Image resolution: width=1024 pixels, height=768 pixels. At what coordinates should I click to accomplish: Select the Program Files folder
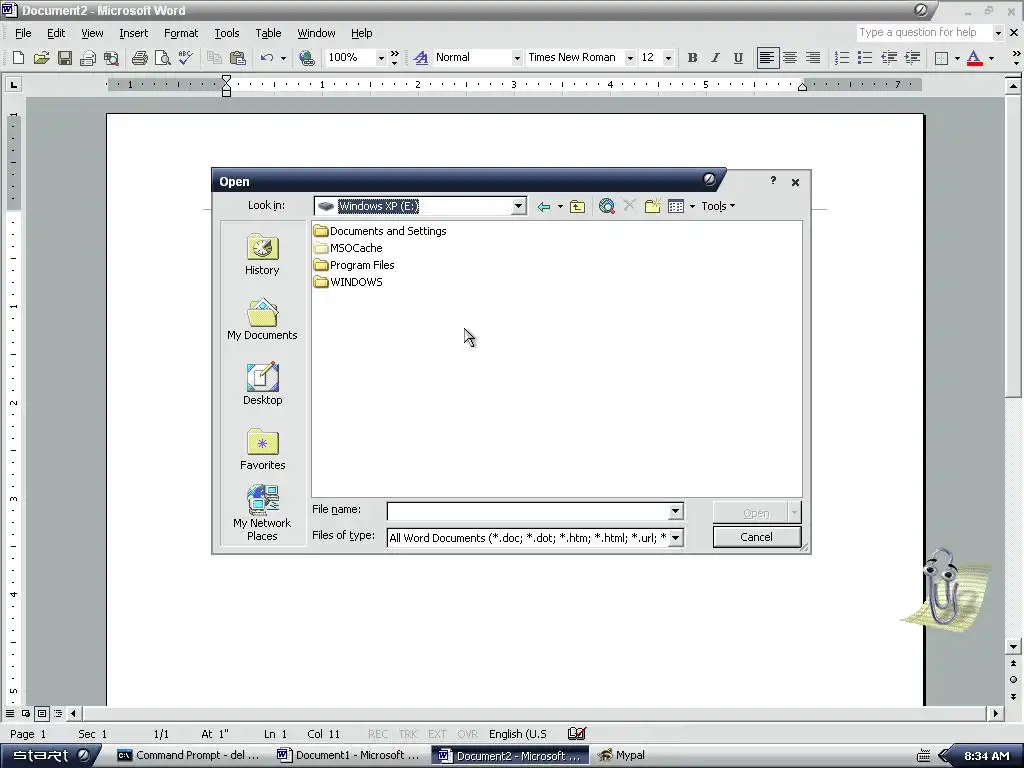[x=354, y=265]
